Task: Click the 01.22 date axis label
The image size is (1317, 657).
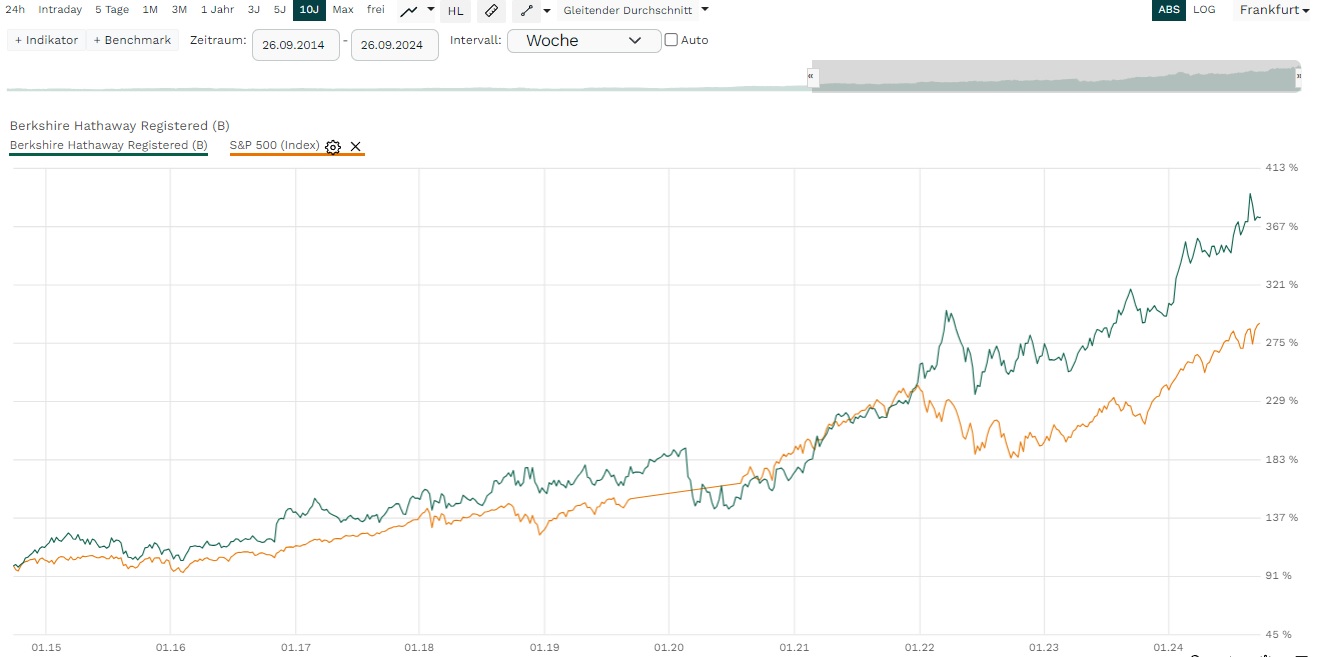Action: [x=919, y=648]
